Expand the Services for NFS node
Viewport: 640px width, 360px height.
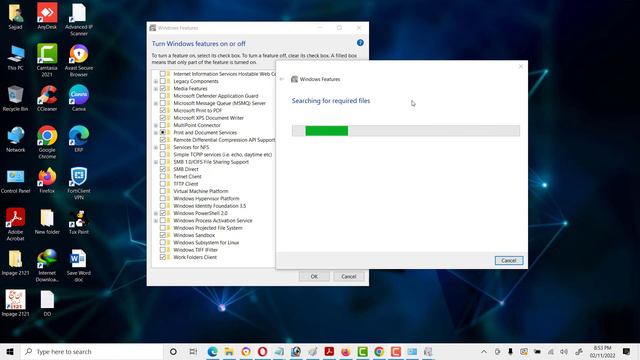click(156, 147)
